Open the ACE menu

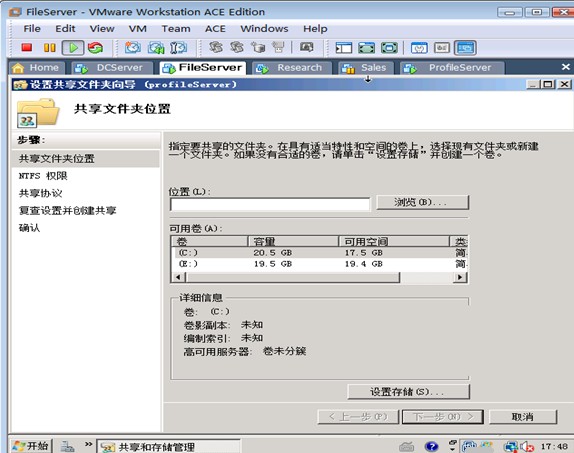coord(215,29)
